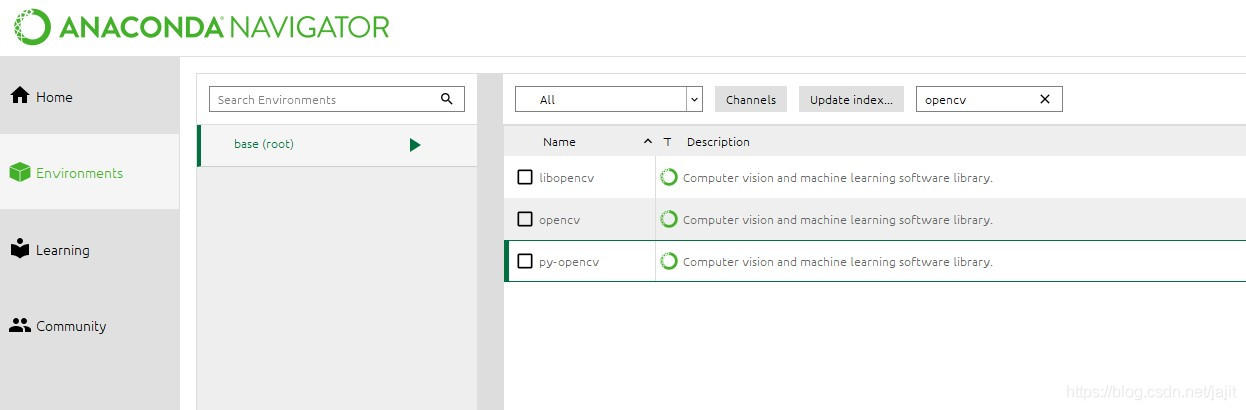The height and width of the screenshot is (410, 1246).
Task: Click the search magnifier in Search Environments
Action: click(447, 99)
